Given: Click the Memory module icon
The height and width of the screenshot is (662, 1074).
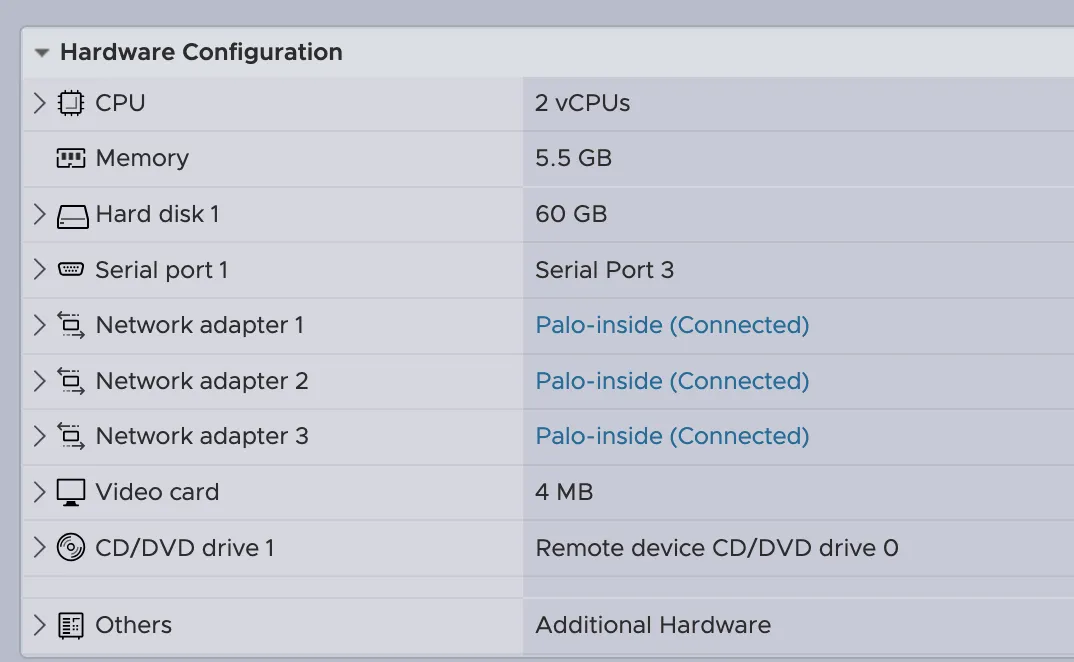Looking at the screenshot, I should tap(71, 158).
